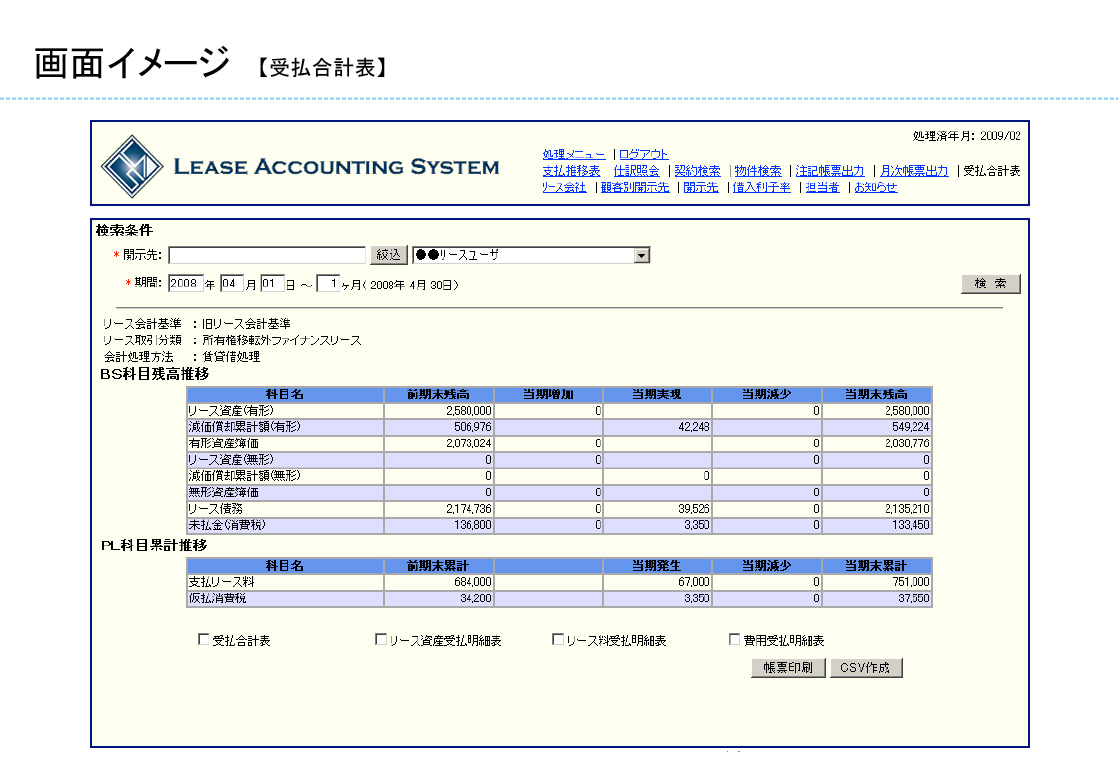The height and width of the screenshot is (784, 1120).
Task: Click the 当期増加 column header
Action: pyautogui.click(x=548, y=394)
